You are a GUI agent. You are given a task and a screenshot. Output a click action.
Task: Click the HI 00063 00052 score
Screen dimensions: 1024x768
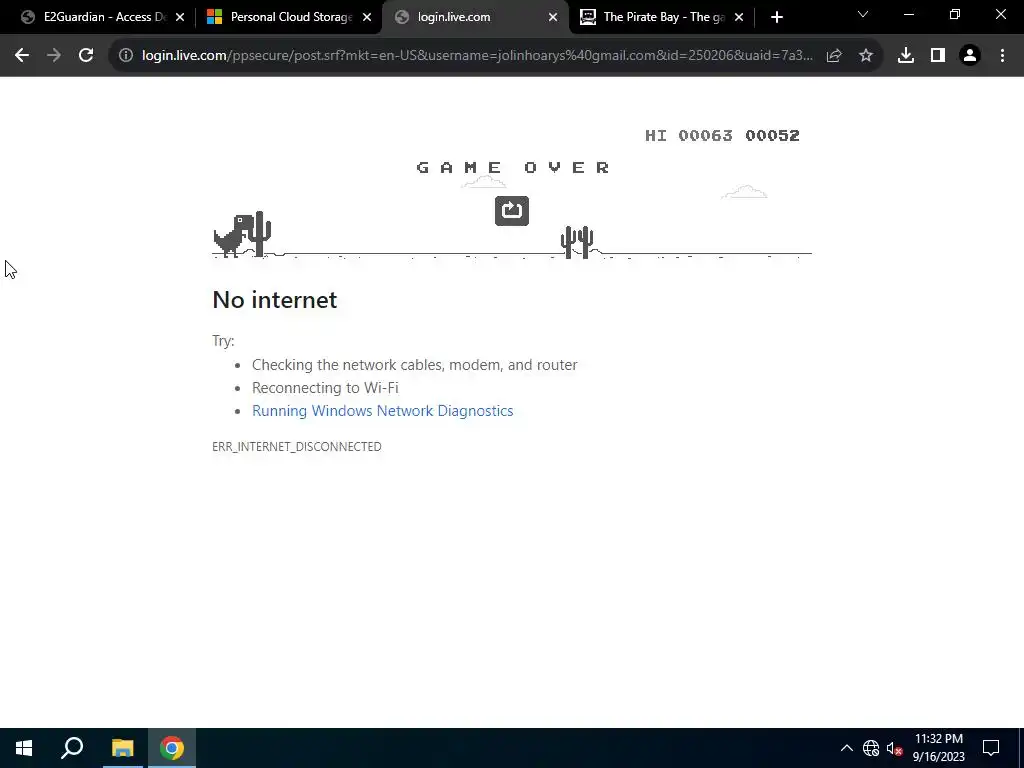(x=722, y=135)
